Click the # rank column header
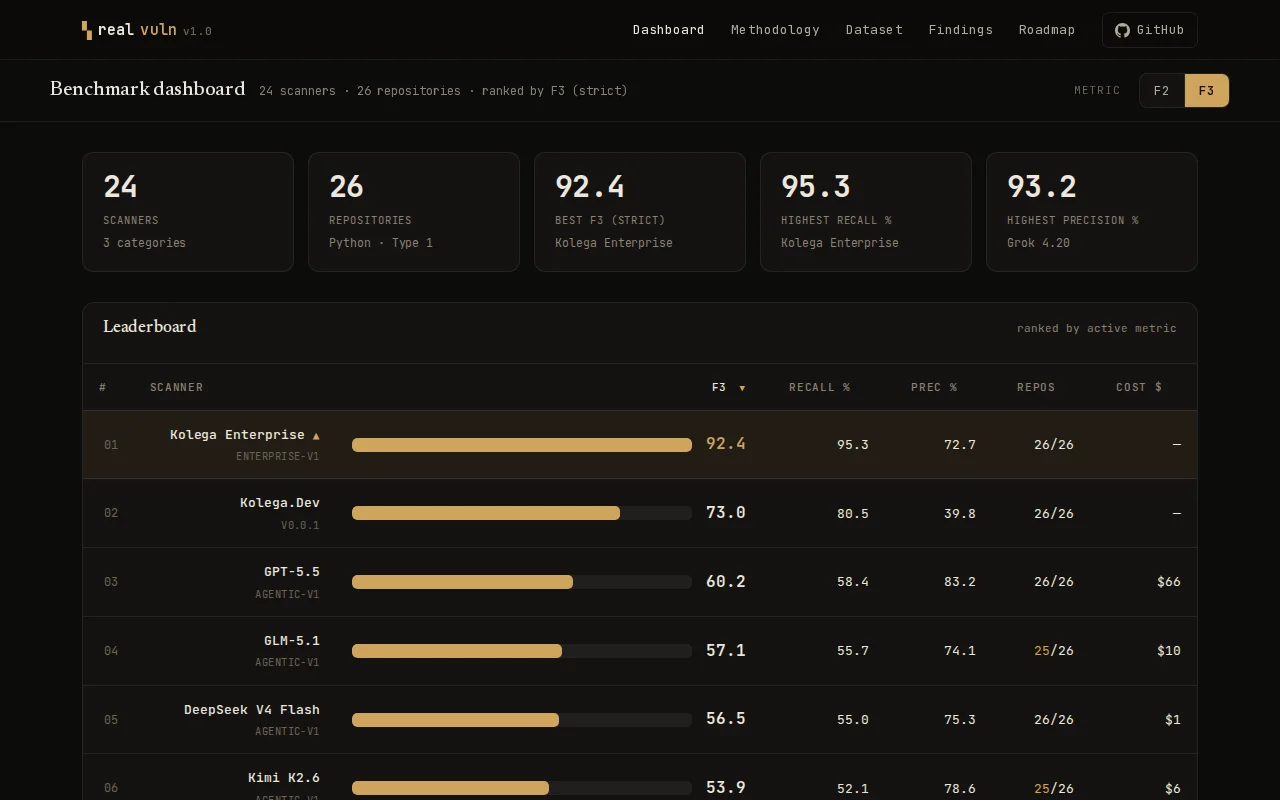 pyautogui.click(x=103, y=387)
